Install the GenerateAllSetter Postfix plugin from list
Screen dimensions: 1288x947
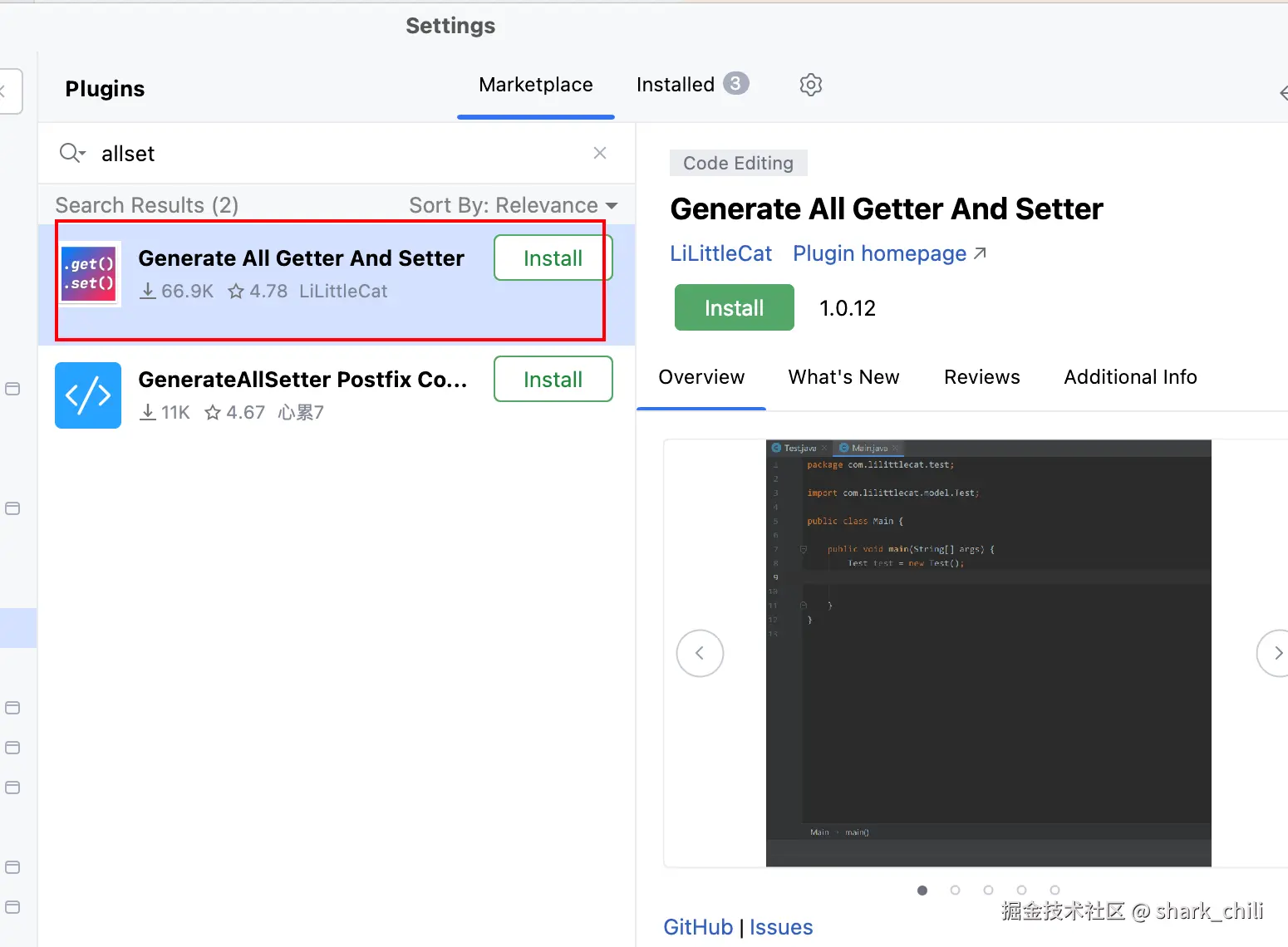[x=553, y=380]
